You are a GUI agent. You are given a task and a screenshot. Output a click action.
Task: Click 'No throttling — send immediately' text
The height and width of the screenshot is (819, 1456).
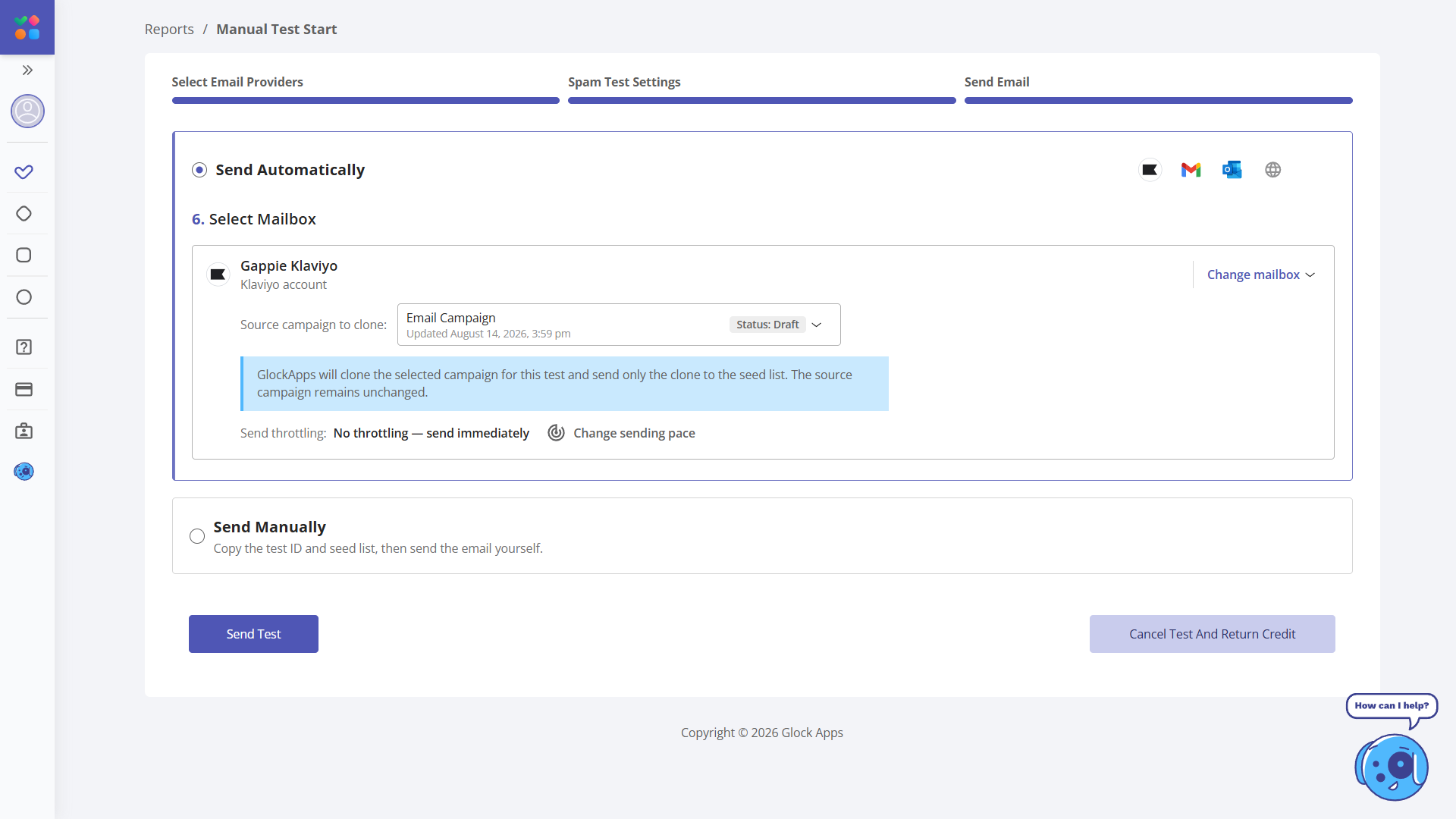coord(431,433)
